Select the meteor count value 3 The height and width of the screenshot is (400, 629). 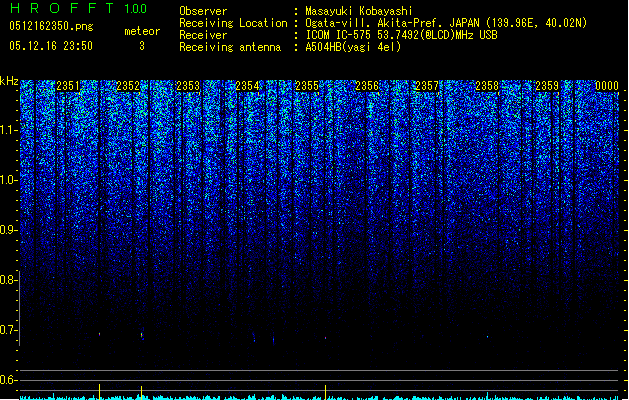pos(142,46)
